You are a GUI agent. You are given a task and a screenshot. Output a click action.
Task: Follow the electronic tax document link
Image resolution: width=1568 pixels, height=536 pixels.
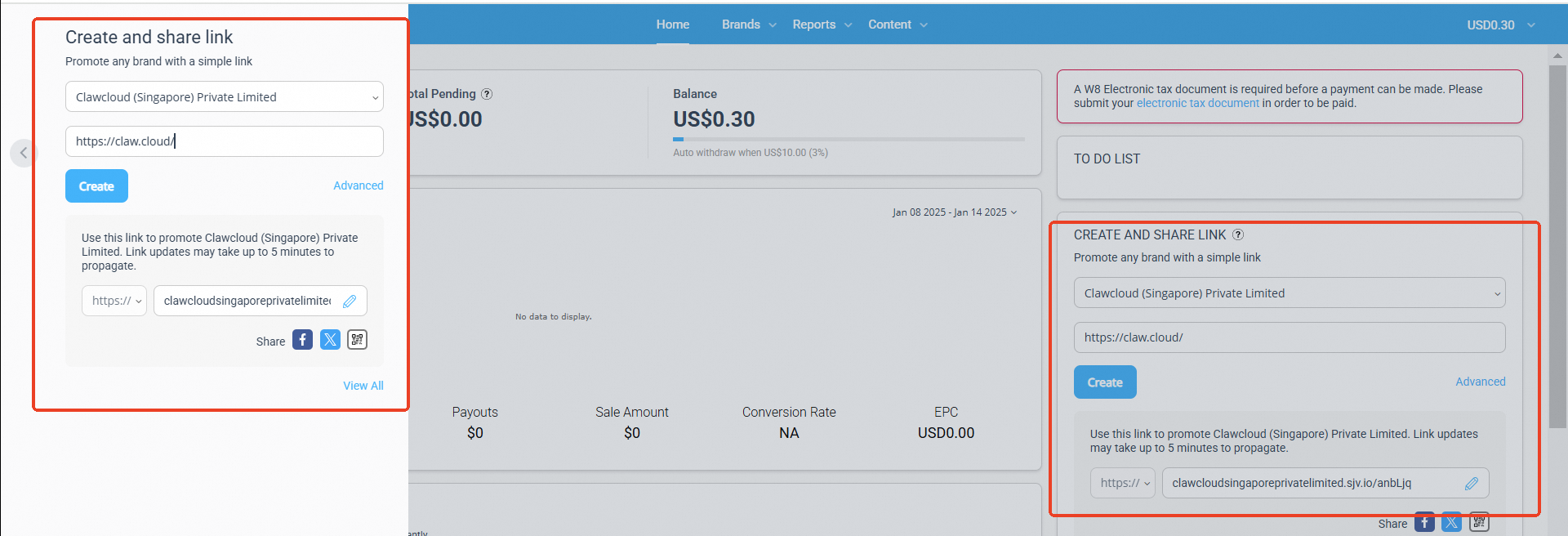[x=1197, y=104]
